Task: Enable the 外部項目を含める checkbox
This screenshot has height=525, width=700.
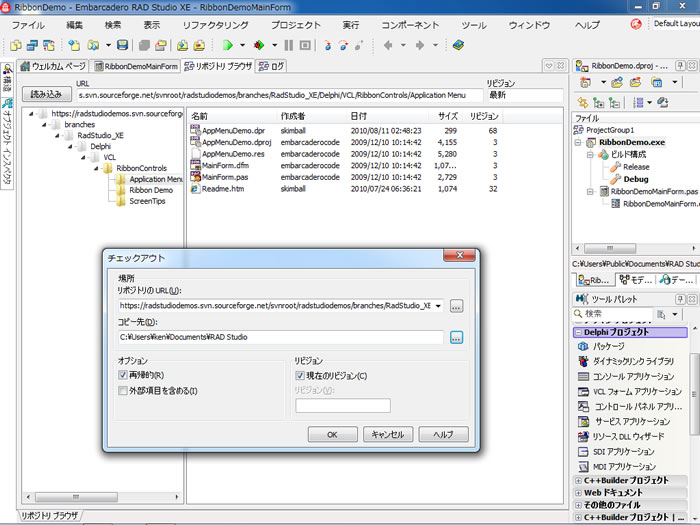Action: 123,391
